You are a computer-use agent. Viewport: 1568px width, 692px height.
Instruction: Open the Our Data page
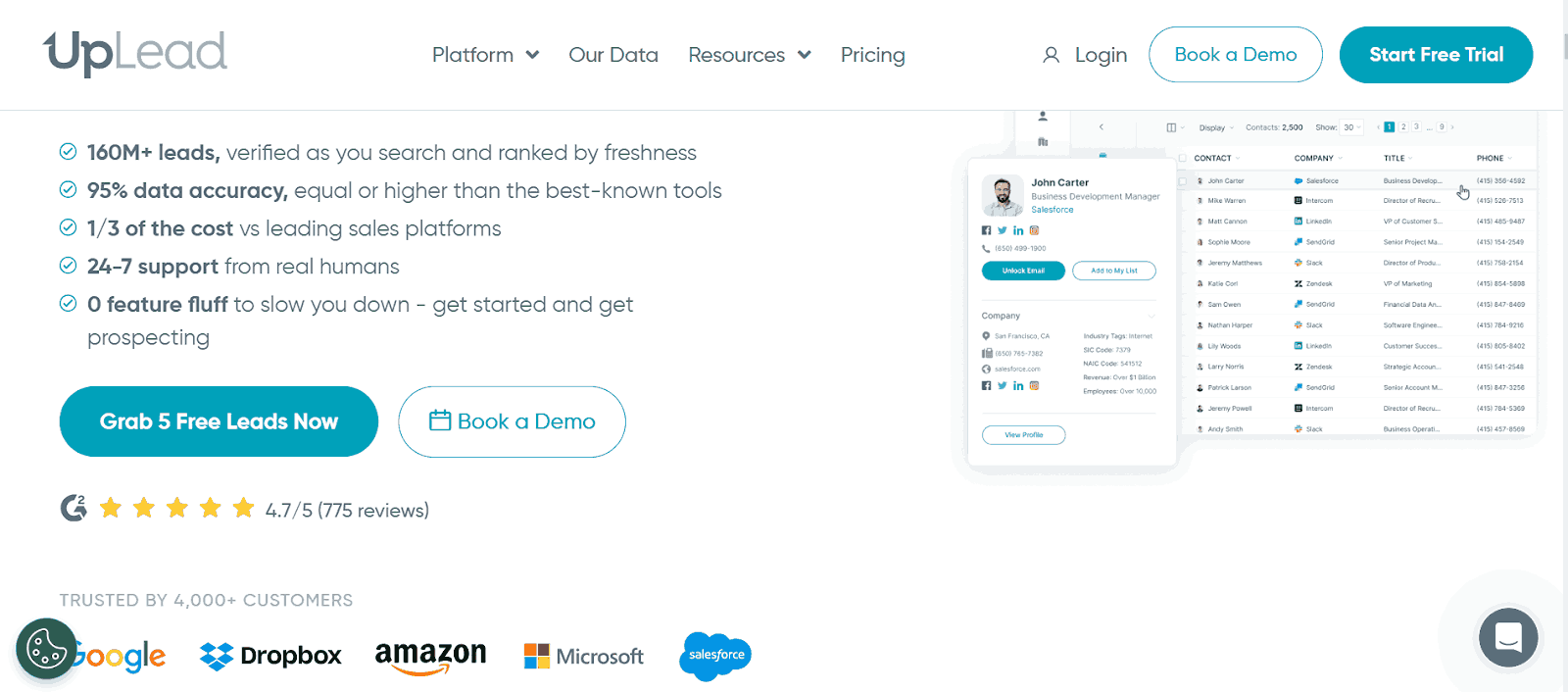(613, 55)
